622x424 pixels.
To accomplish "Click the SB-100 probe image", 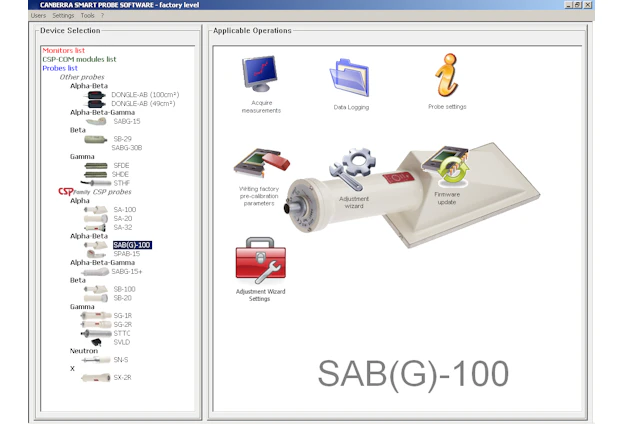I will pyautogui.click(x=96, y=289).
